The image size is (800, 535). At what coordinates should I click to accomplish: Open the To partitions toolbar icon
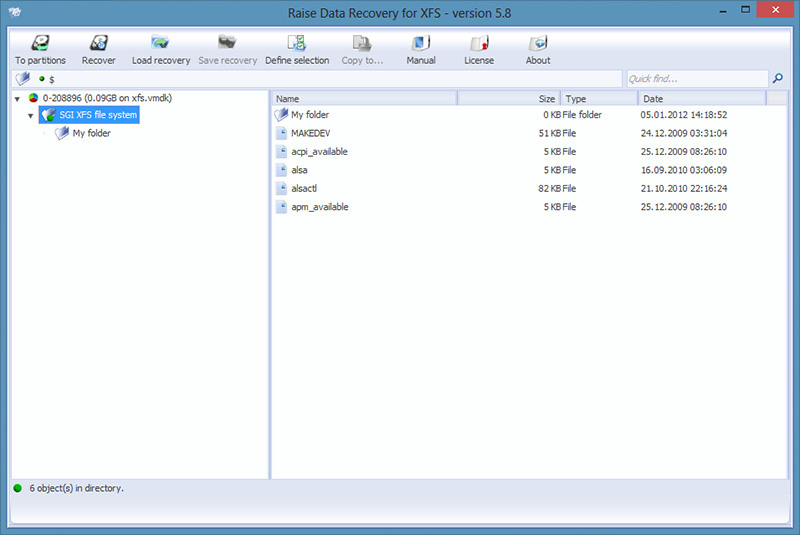40,43
